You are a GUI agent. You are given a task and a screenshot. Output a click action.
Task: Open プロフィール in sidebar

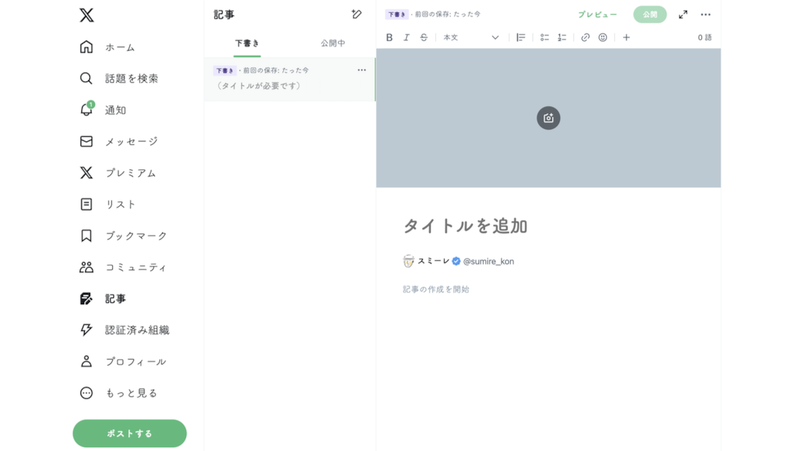pos(123,361)
